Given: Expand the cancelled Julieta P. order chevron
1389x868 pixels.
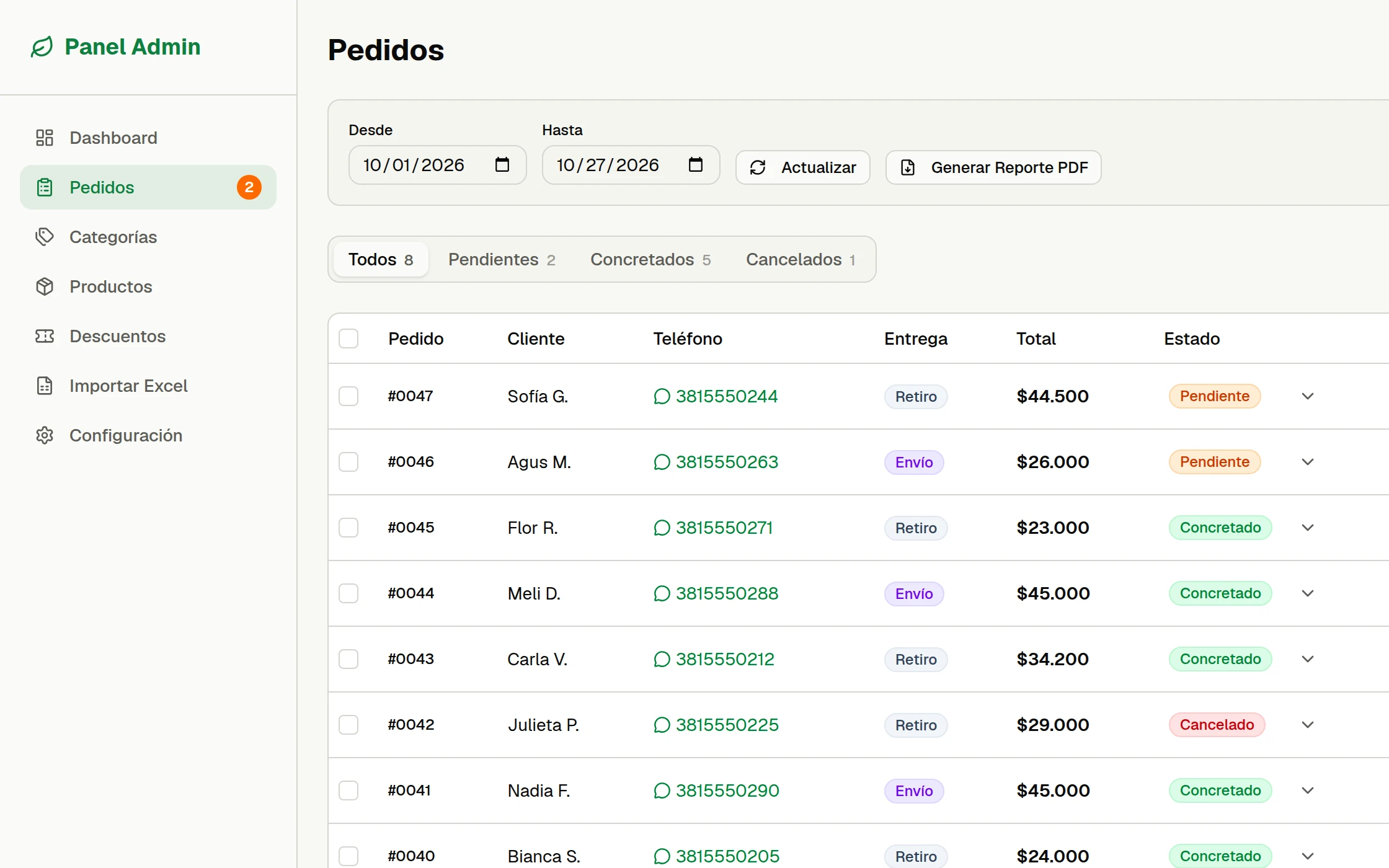Looking at the screenshot, I should [1308, 725].
